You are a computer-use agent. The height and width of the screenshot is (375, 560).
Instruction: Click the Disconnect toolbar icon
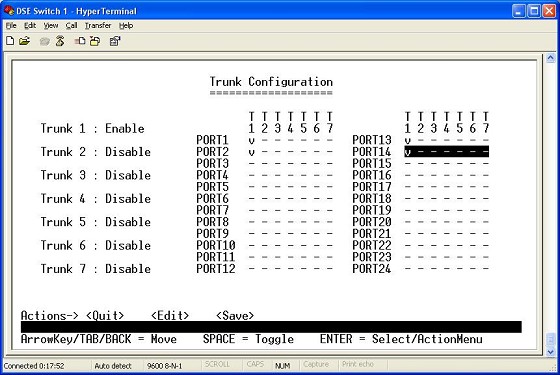(x=60, y=41)
